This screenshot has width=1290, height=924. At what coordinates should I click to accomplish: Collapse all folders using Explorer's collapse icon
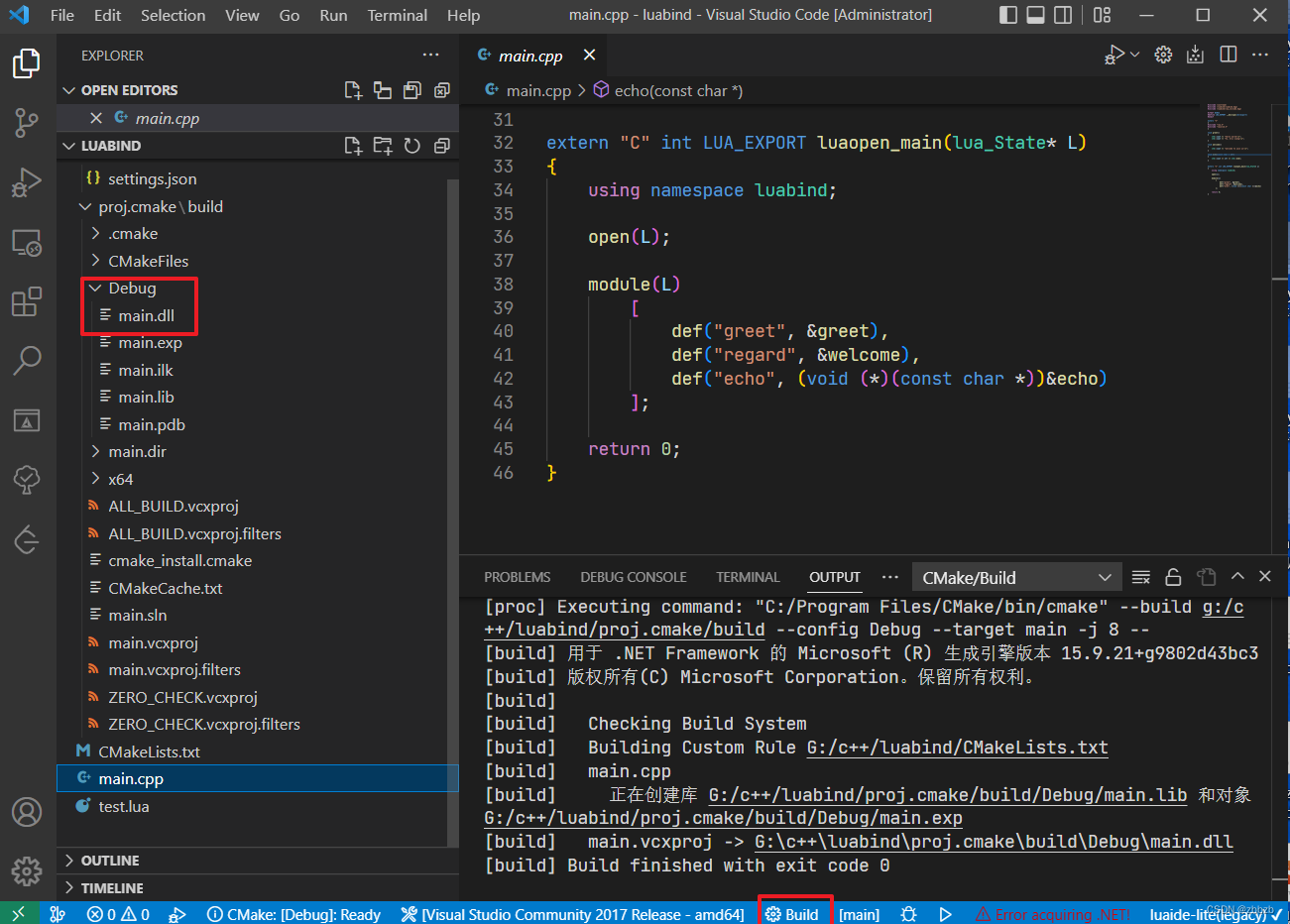(x=442, y=146)
